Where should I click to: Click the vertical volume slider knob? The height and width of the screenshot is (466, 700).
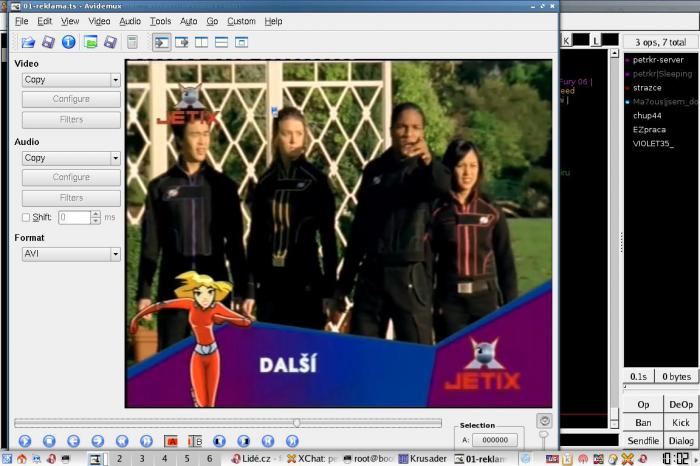tap(543, 435)
